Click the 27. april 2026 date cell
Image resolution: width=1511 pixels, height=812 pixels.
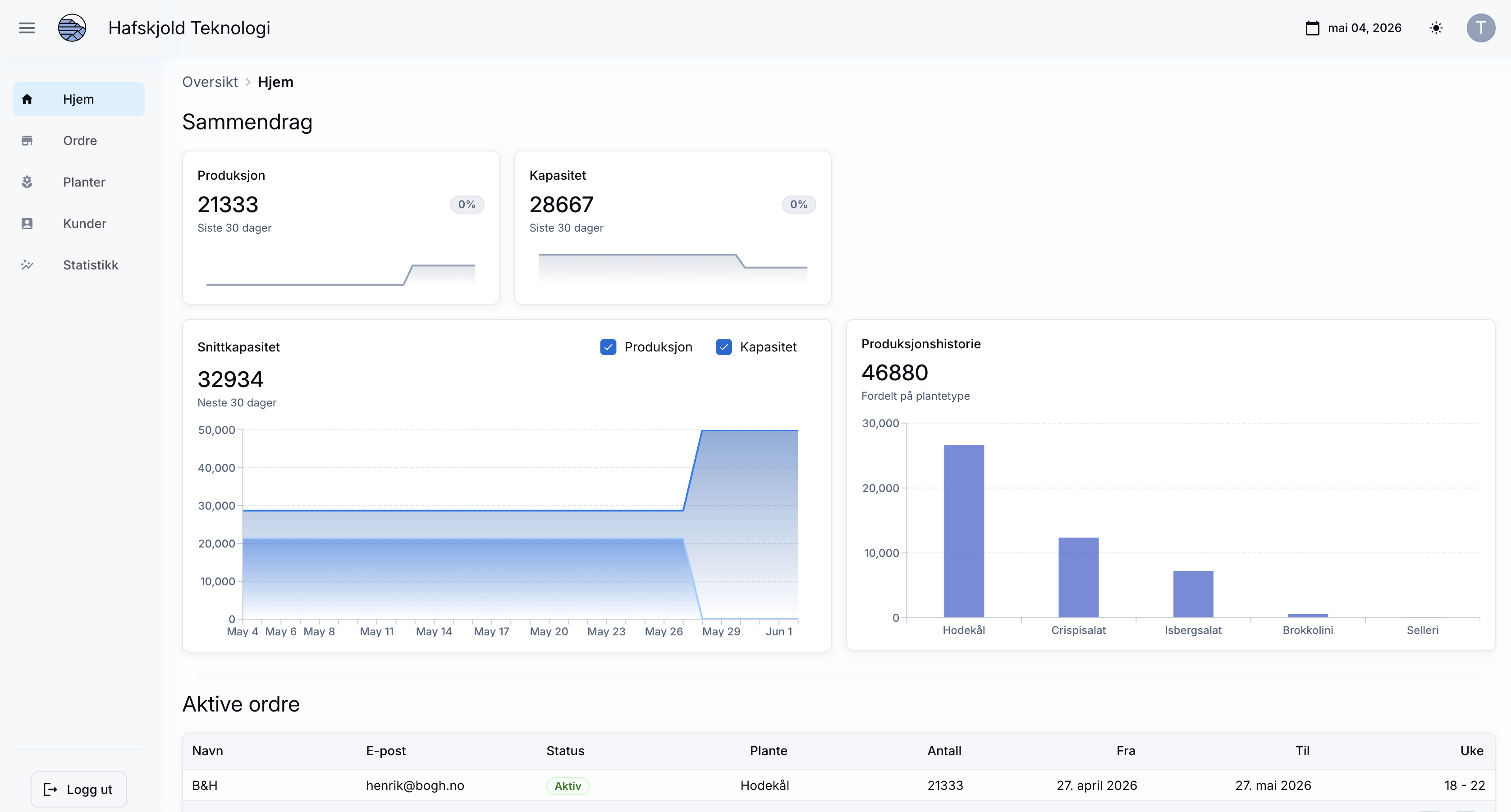click(1097, 785)
